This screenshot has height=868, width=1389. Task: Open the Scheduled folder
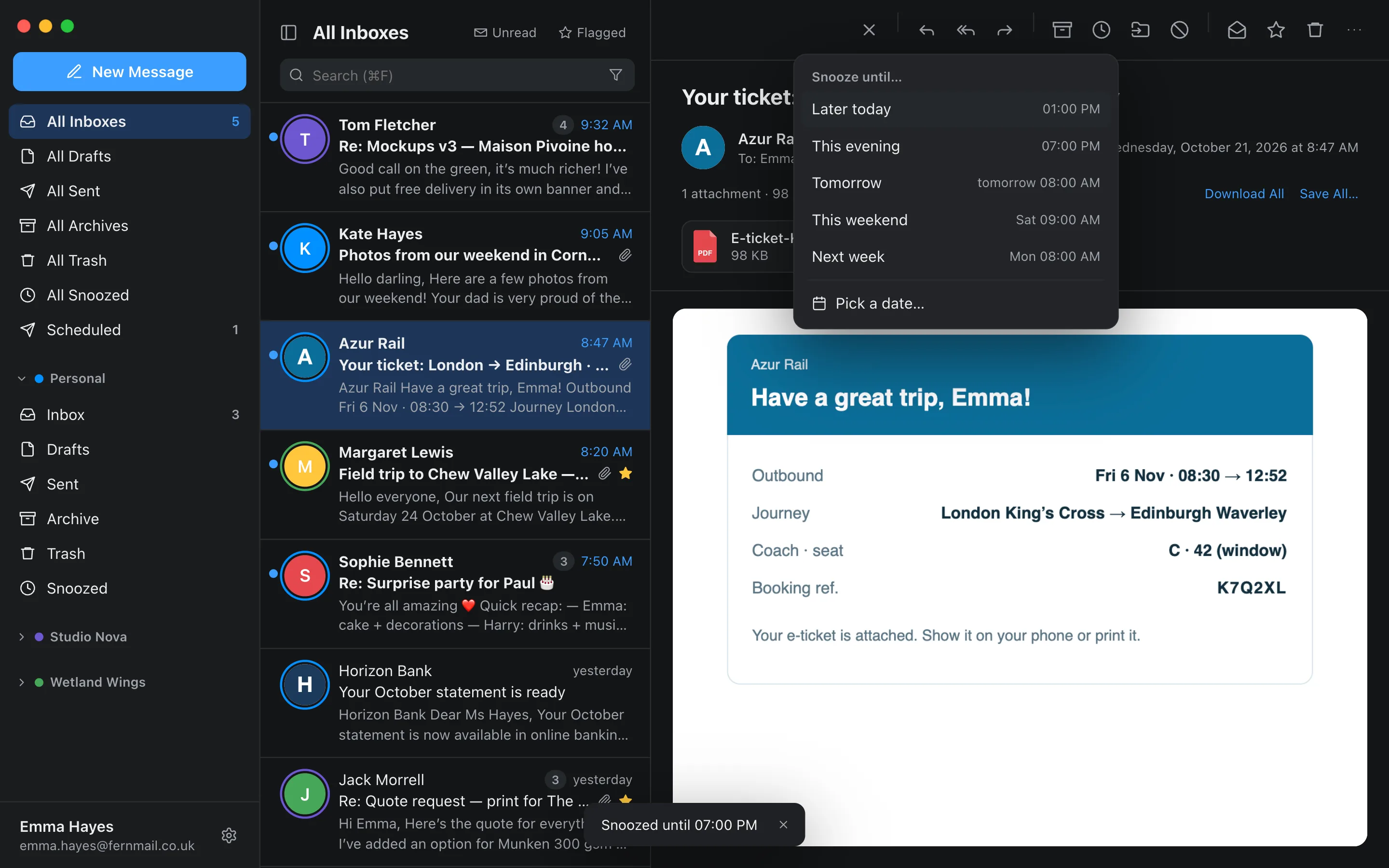130,330
